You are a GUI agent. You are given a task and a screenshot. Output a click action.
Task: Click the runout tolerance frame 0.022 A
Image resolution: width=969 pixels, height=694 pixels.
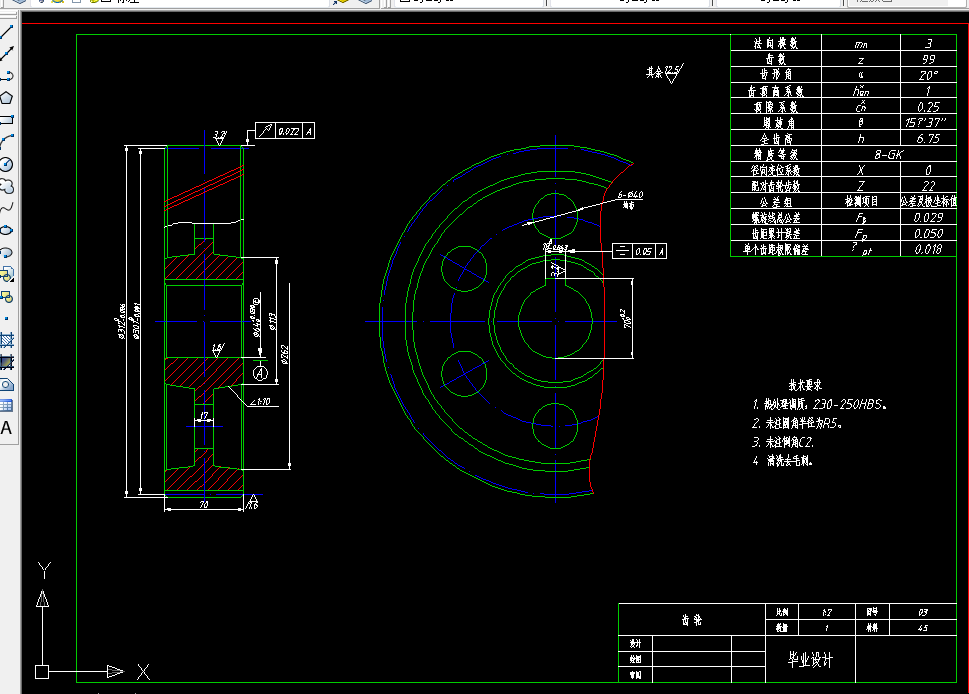click(285, 131)
